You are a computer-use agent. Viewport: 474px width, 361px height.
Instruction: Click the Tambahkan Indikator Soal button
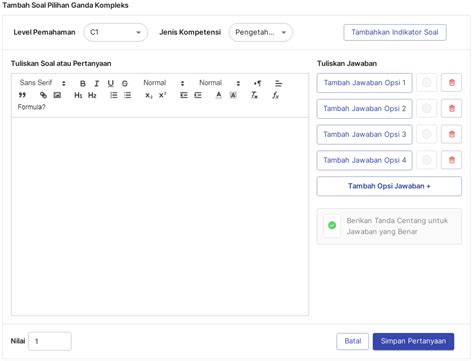(395, 32)
